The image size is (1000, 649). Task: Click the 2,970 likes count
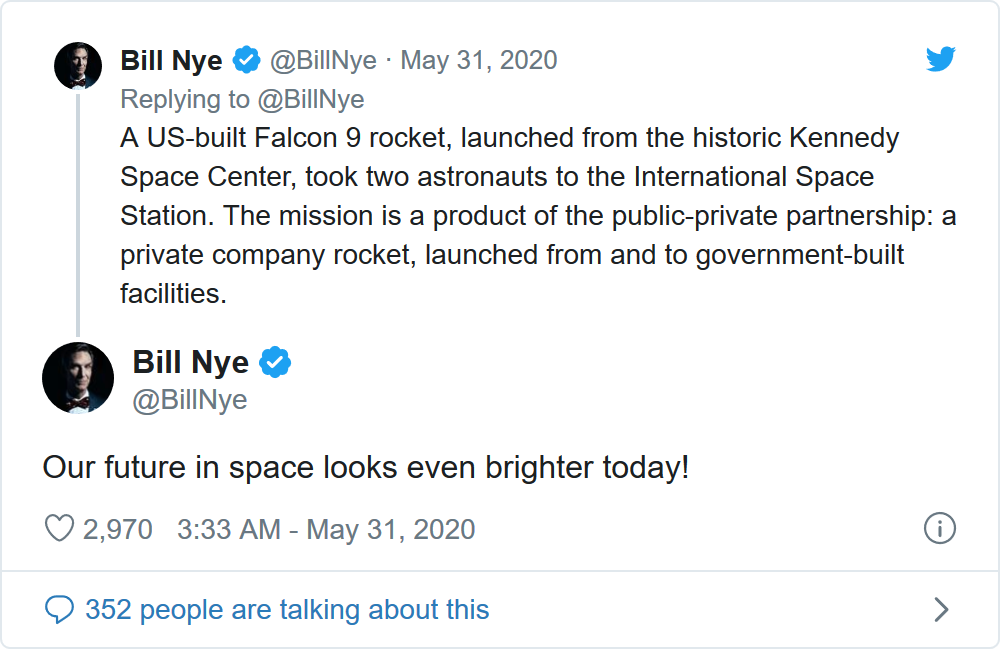118,528
